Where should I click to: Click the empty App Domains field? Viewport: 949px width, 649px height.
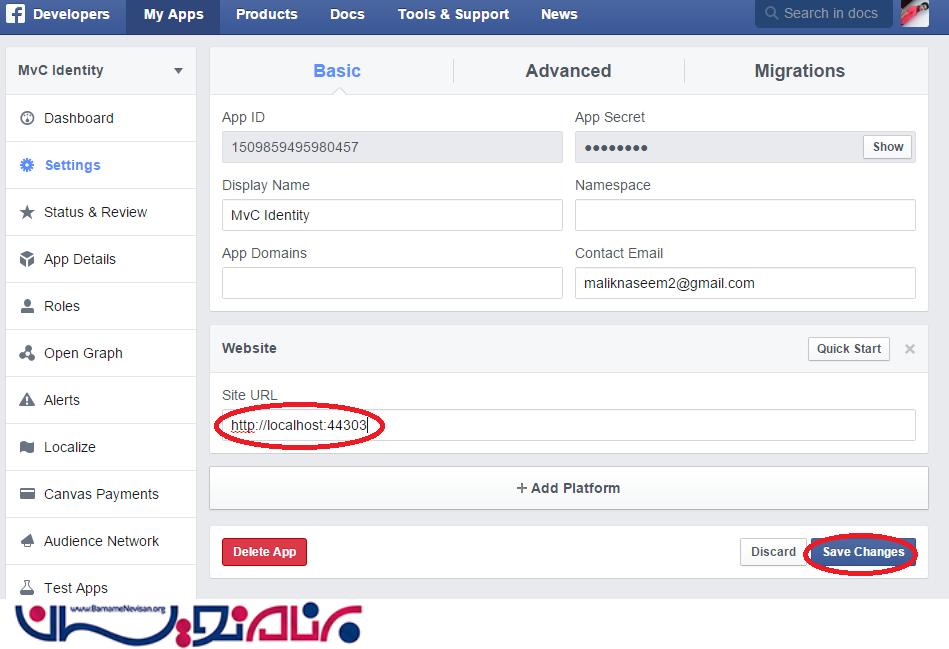pyautogui.click(x=392, y=283)
